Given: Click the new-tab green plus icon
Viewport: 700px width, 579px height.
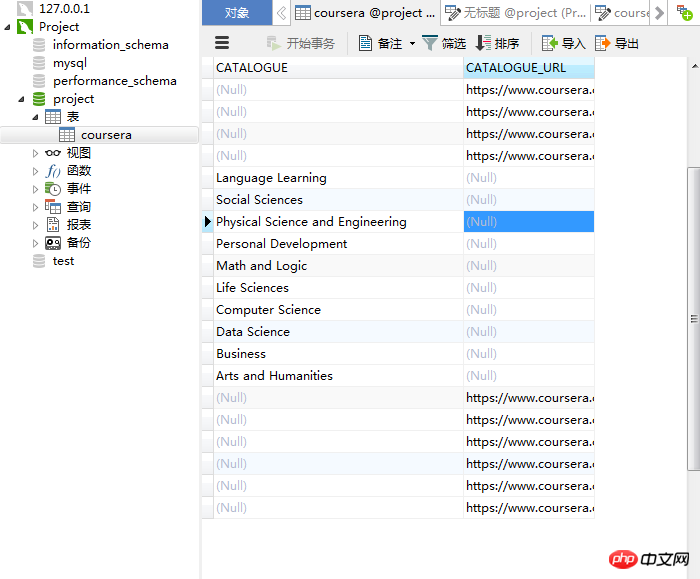Looking at the screenshot, I should tap(684, 12).
